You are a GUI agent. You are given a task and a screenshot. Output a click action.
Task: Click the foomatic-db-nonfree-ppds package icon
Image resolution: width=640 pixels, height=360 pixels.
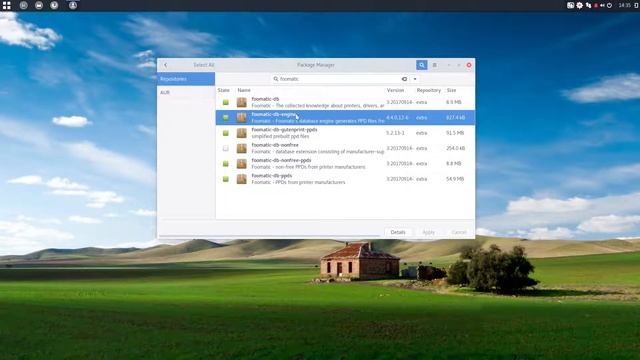(x=242, y=164)
